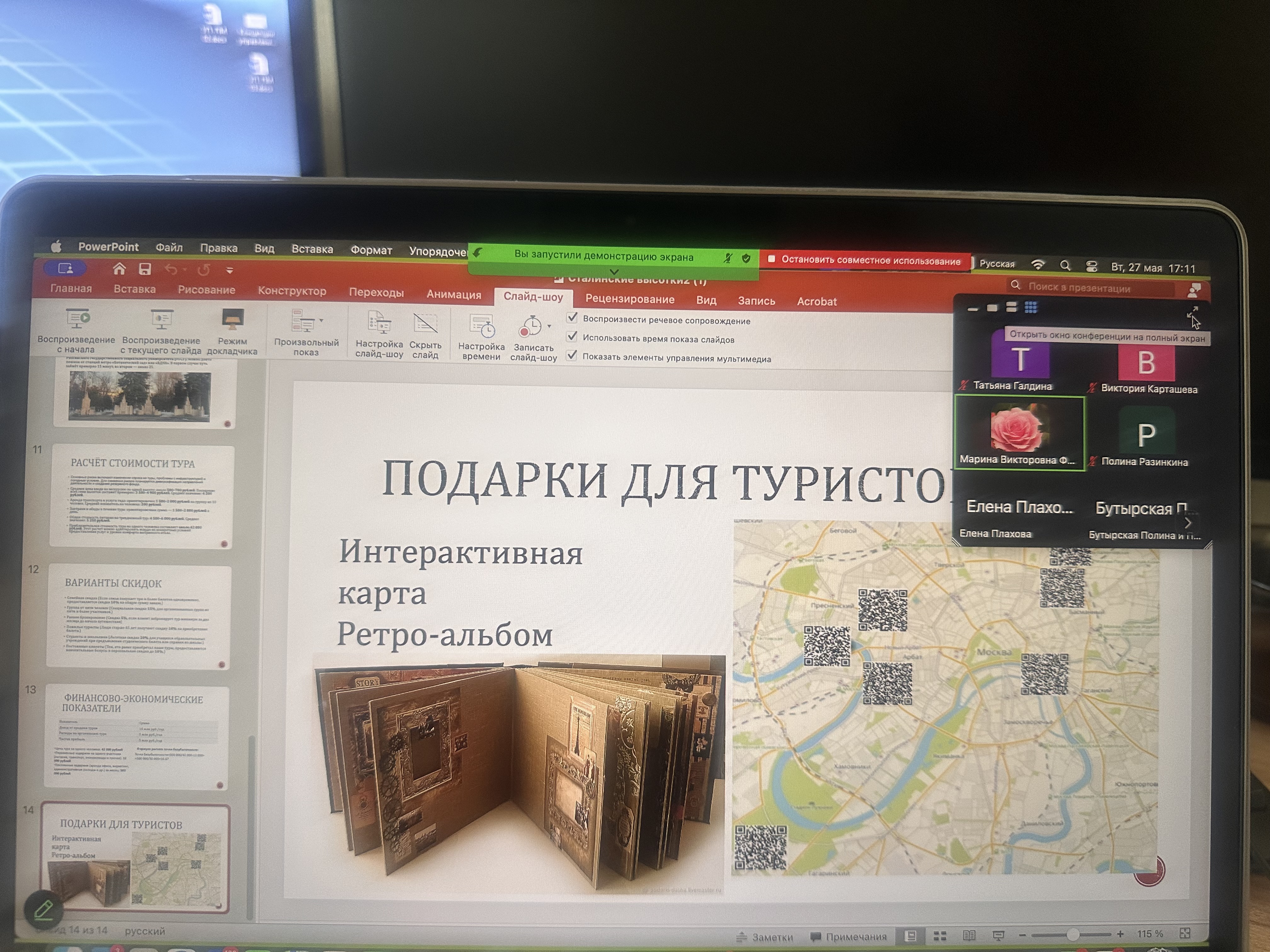Expand the Zoom sharing toolbar chevron
1270x952 pixels.
(x=614, y=271)
